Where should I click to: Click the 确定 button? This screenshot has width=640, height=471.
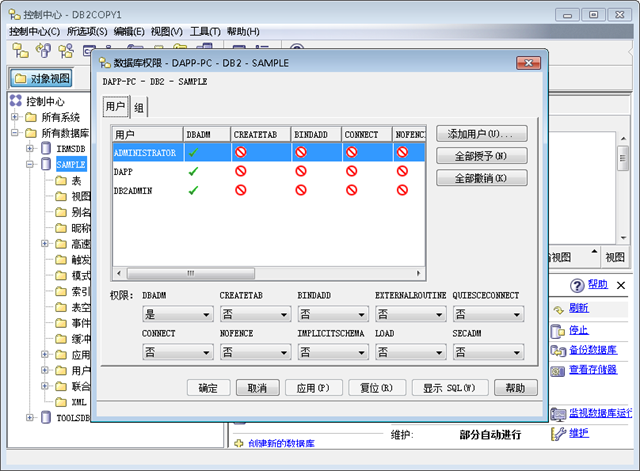tap(209, 388)
